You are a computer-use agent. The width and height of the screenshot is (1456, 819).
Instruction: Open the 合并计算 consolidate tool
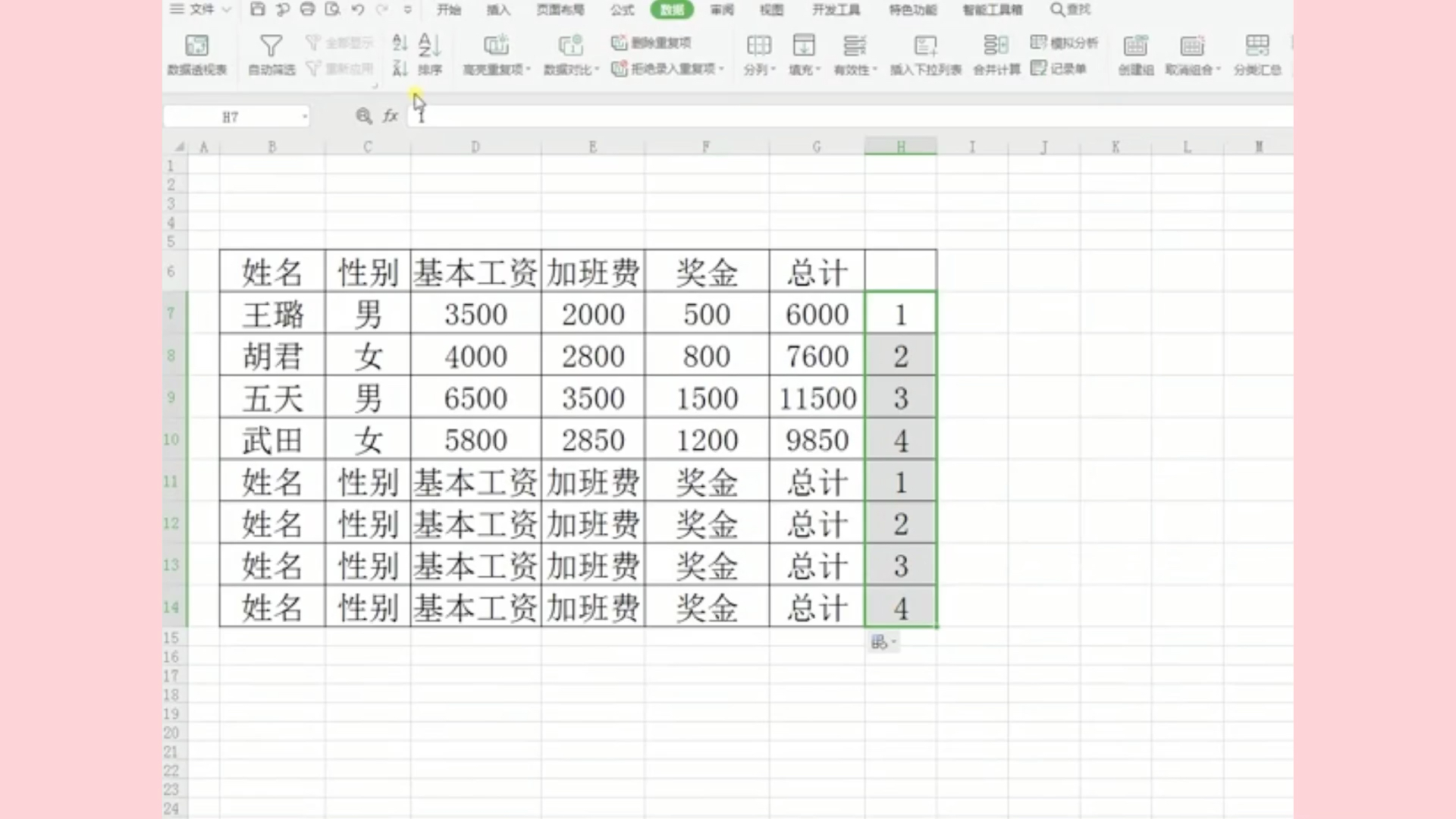pyautogui.click(x=996, y=55)
